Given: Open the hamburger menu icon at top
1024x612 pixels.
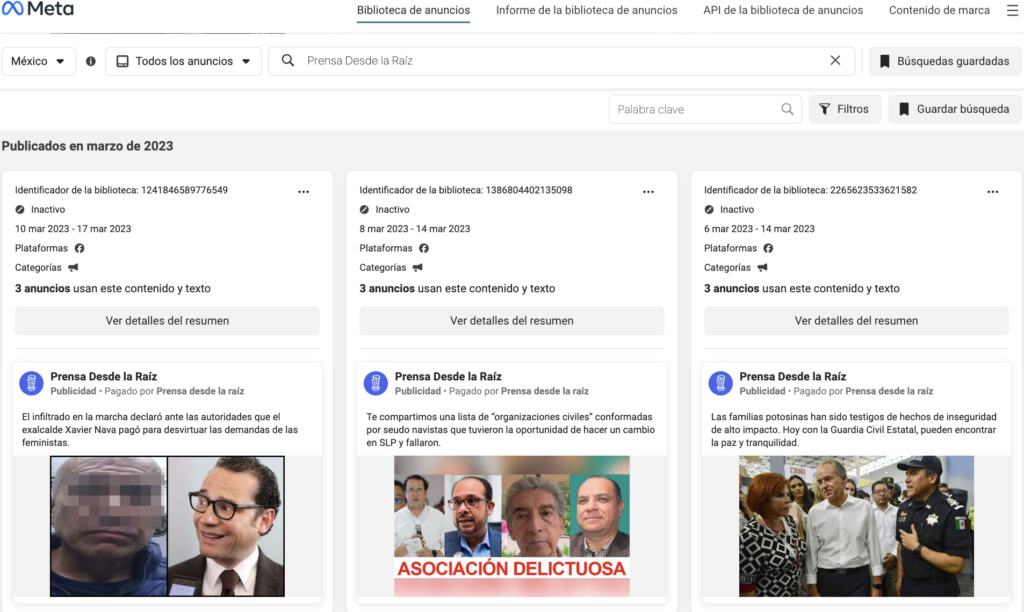Looking at the screenshot, I should [x=1012, y=10].
